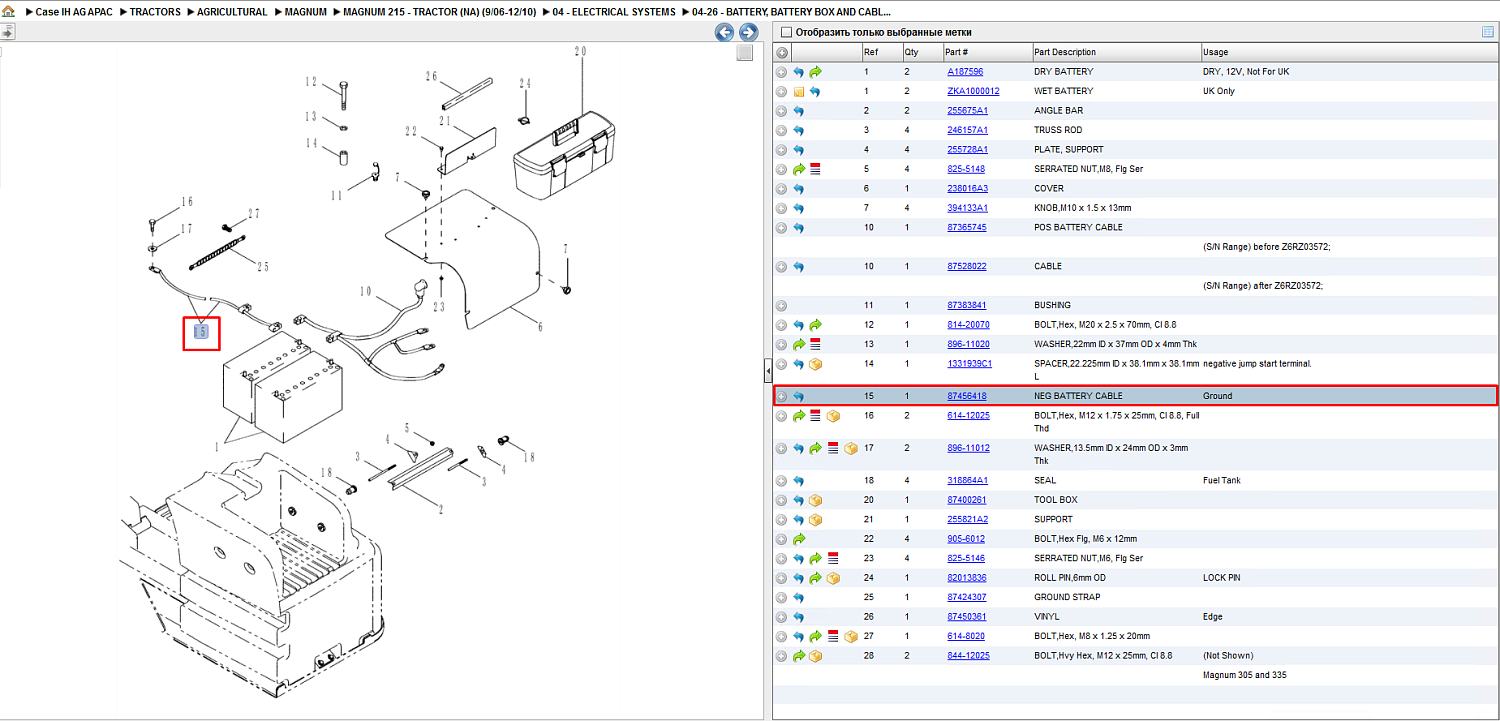This screenshot has height=721, width=1500.
Task: Go to the home page icon
Action: (x=8, y=12)
